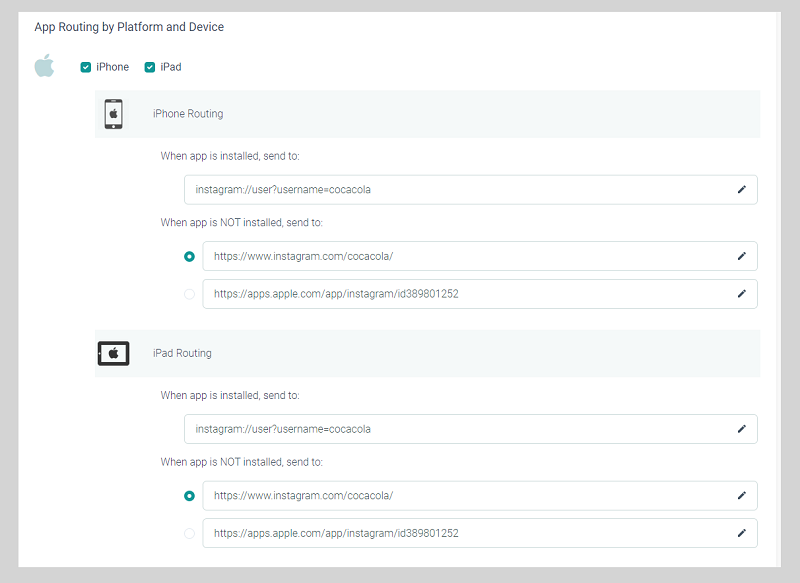Image resolution: width=800 pixels, height=583 pixels.
Task: Click the iPhone checkbox label text
Action: [112, 67]
